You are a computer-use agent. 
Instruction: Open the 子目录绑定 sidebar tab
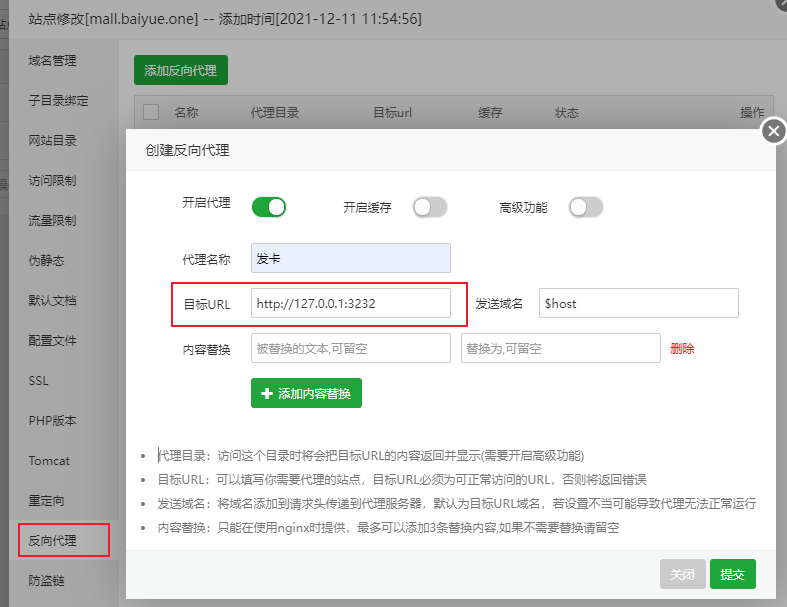pyautogui.click(x=58, y=100)
